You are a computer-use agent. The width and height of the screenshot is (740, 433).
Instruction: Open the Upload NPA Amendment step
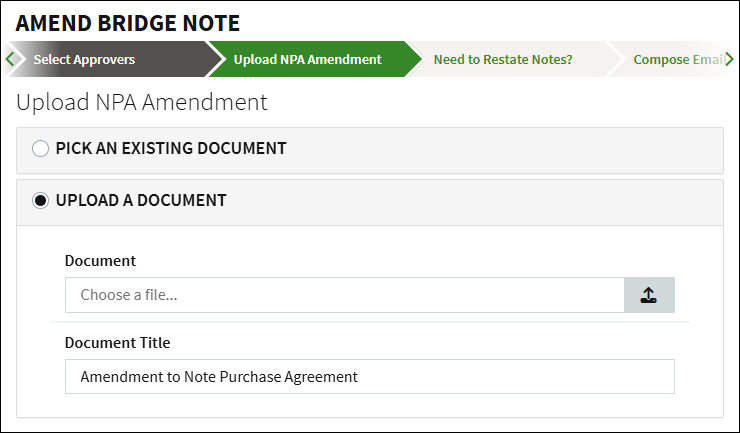(307, 60)
